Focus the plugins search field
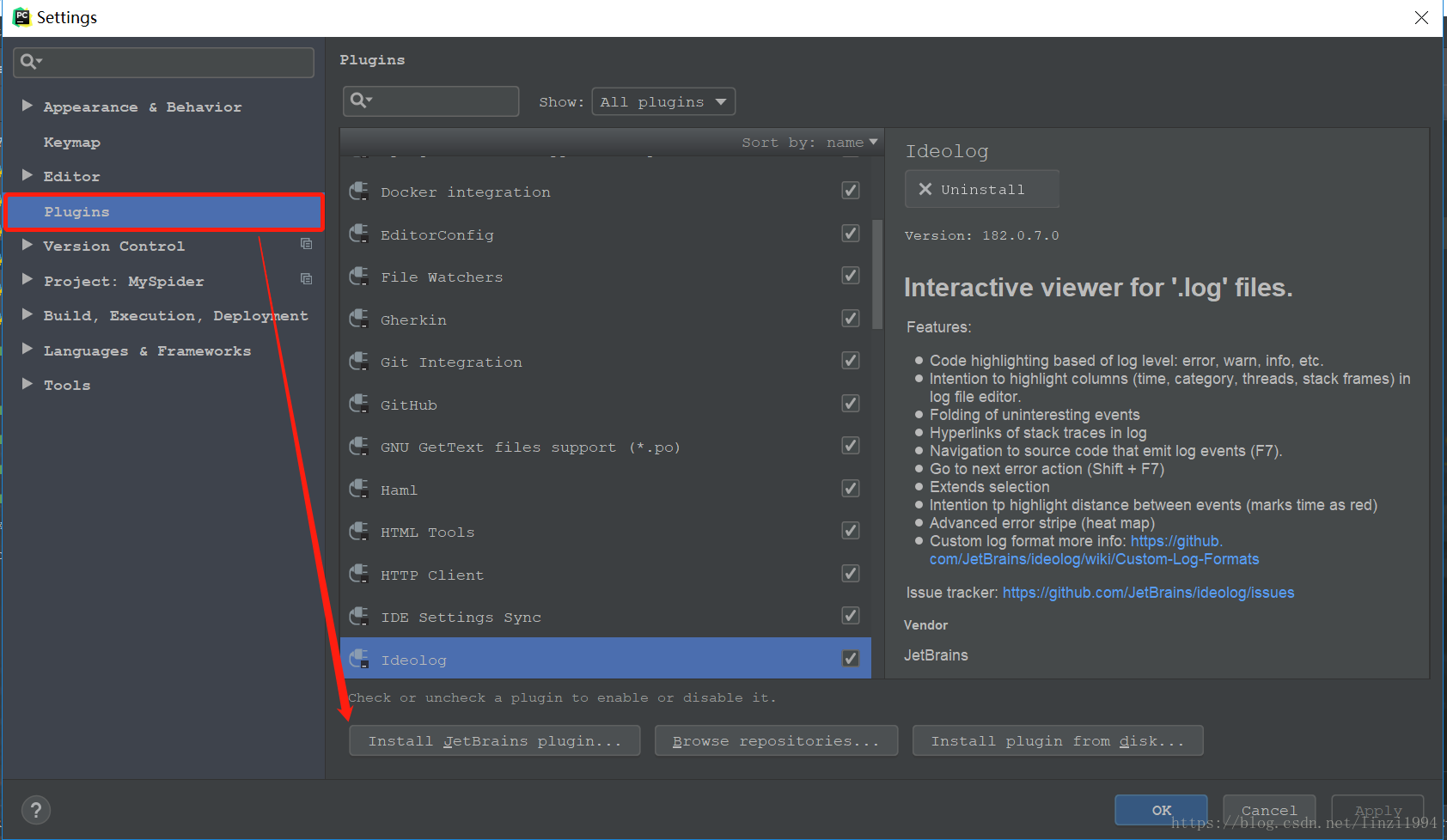This screenshot has width=1447, height=840. [430, 100]
